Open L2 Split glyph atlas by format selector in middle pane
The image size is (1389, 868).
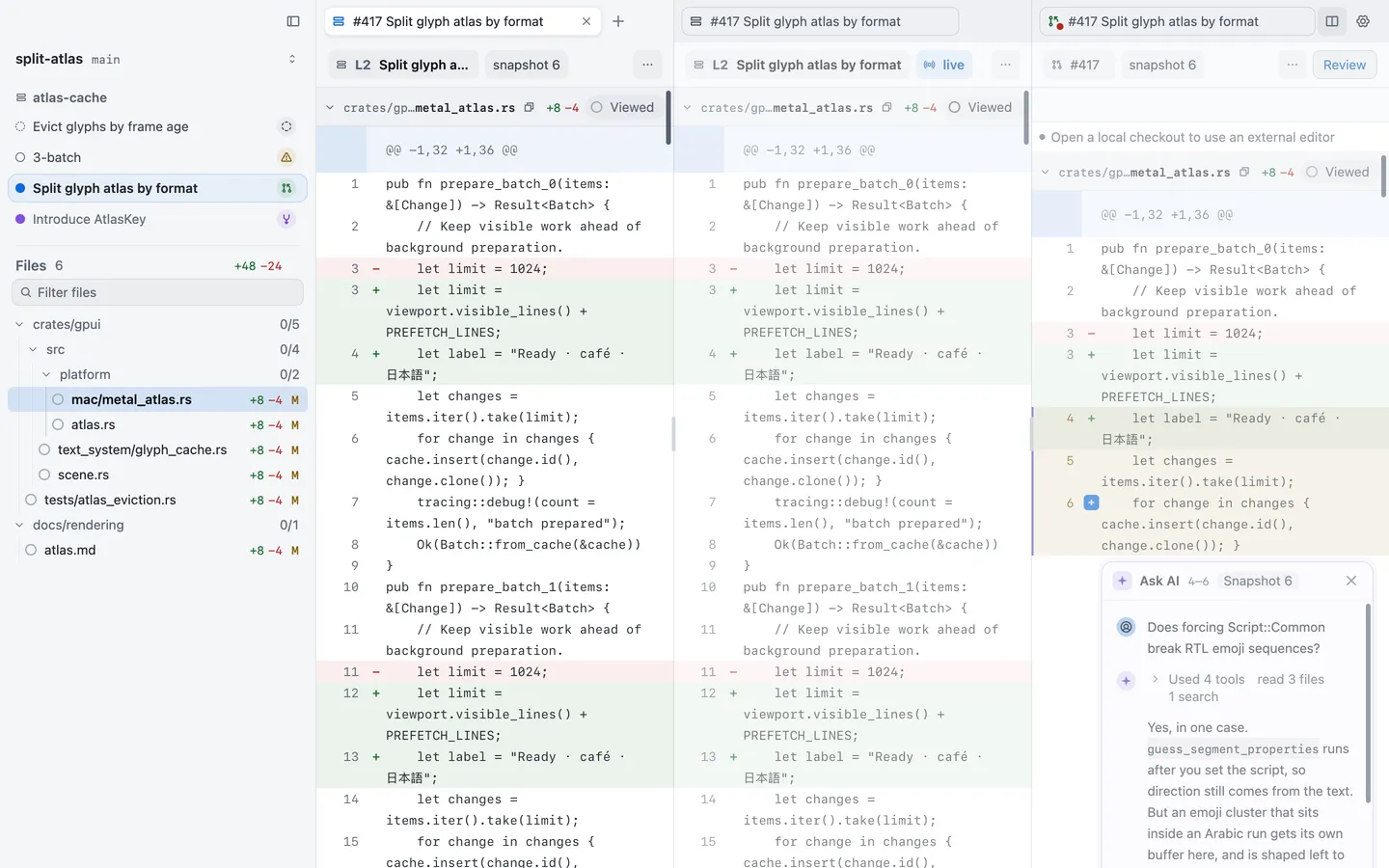click(x=797, y=65)
